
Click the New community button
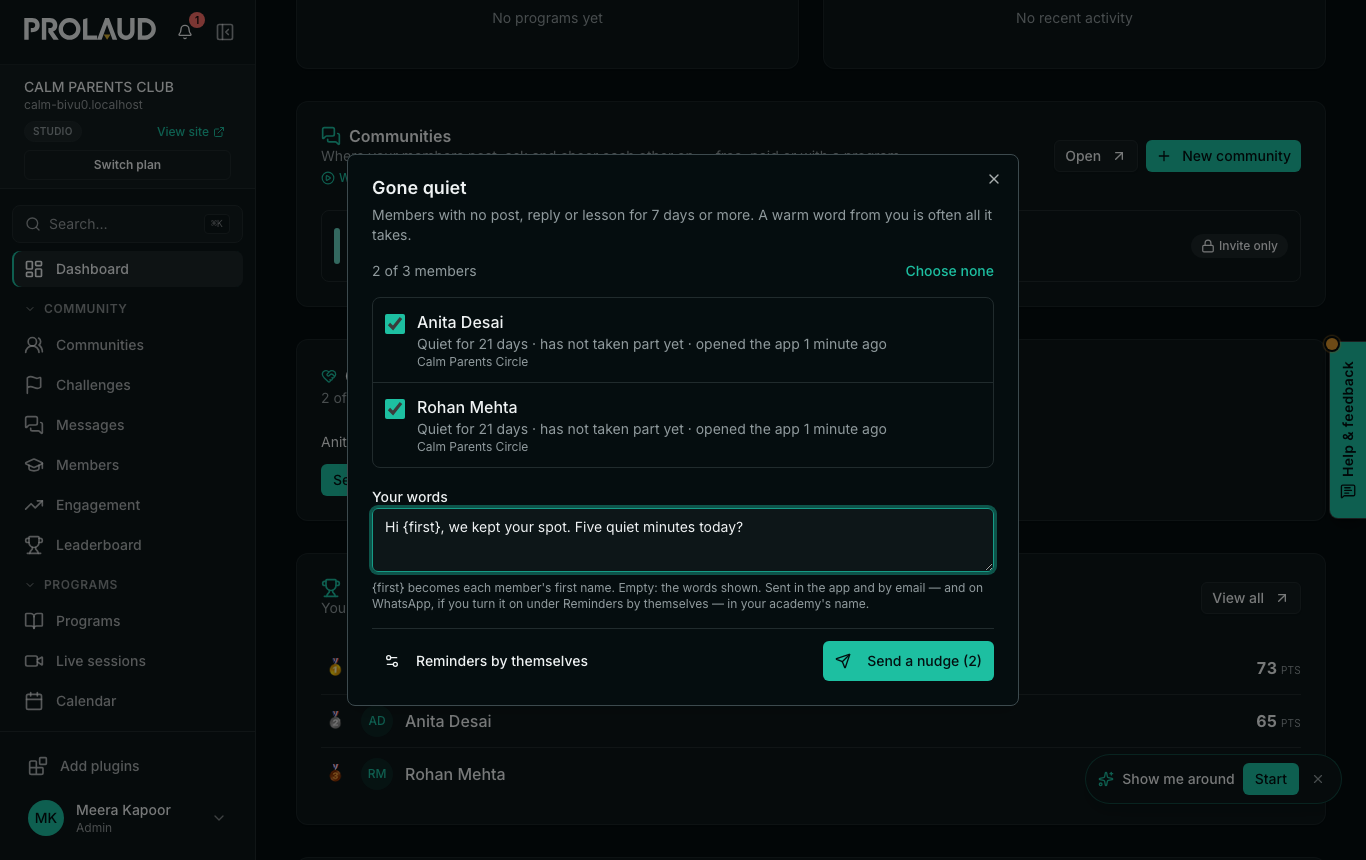pyautogui.click(x=1223, y=156)
